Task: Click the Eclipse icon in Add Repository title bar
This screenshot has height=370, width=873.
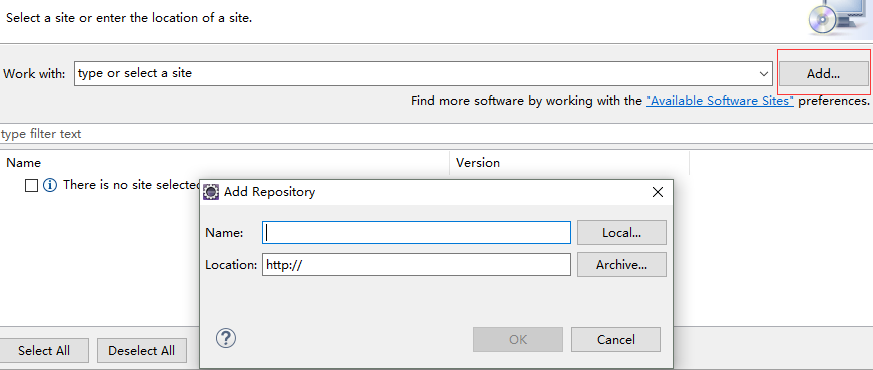Action: pos(211,192)
